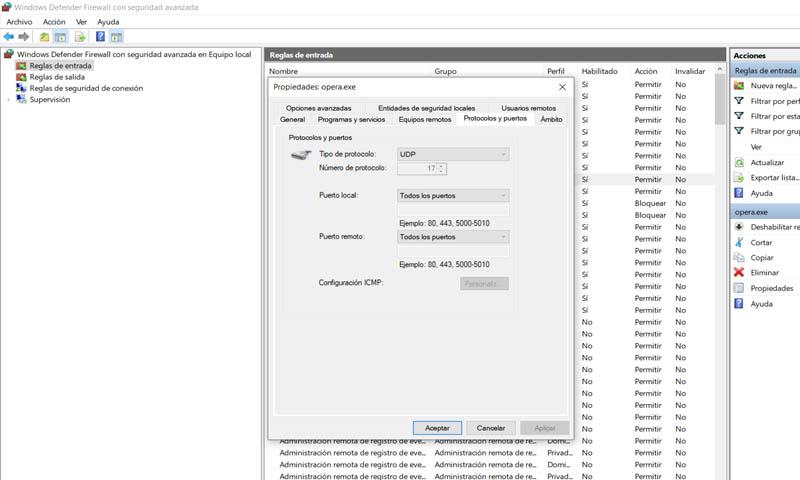
Task: Click the Reglas de seguridad de conexión icon
Action: click(x=21, y=88)
